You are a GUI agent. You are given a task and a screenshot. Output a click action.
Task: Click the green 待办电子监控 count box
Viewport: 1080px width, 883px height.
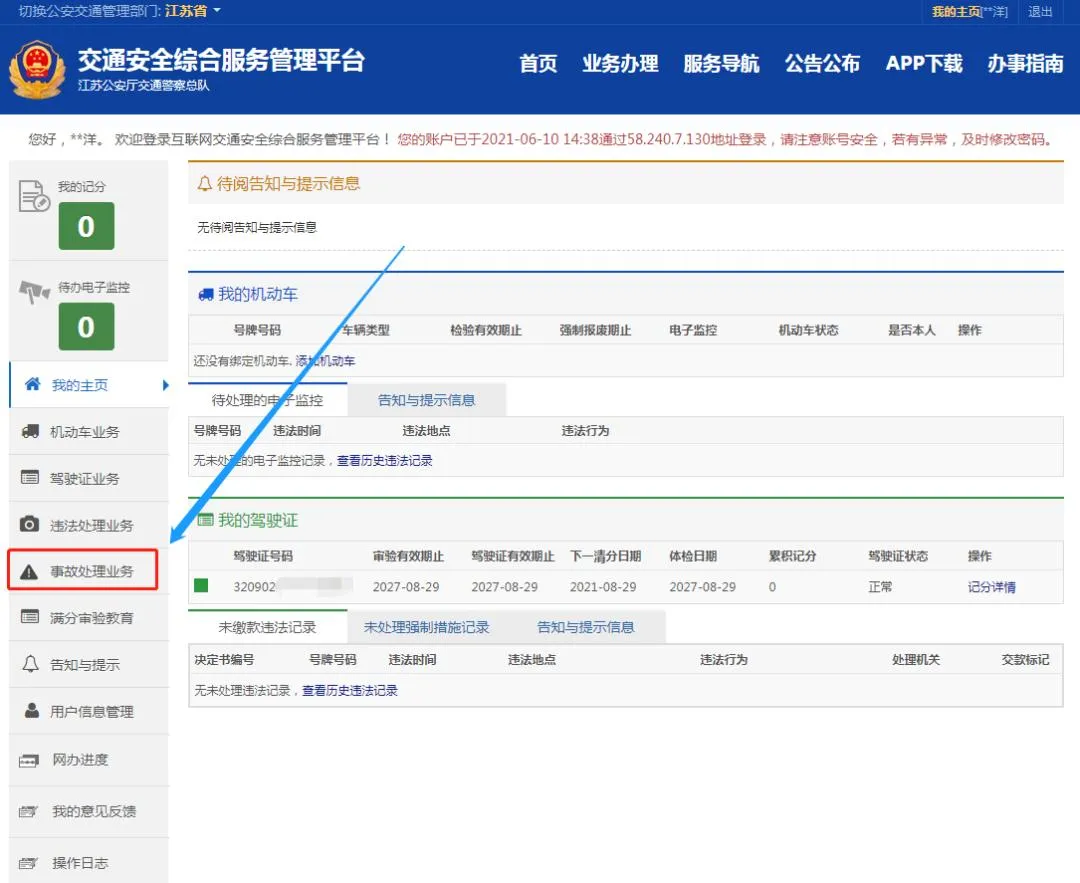pos(86,327)
